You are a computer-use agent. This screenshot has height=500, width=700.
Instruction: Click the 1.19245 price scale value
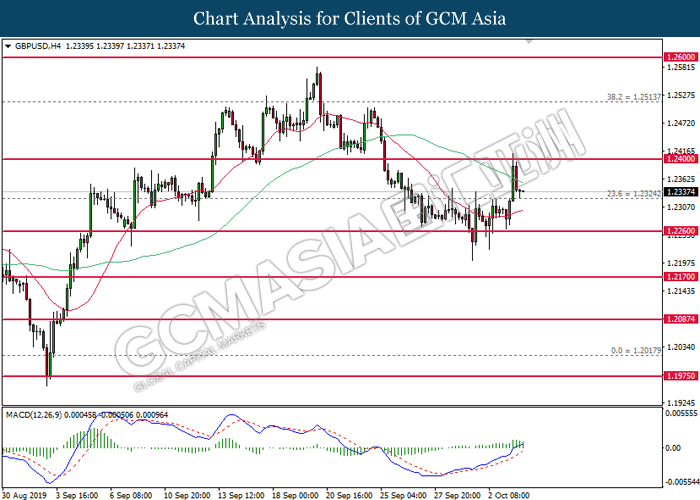point(681,402)
